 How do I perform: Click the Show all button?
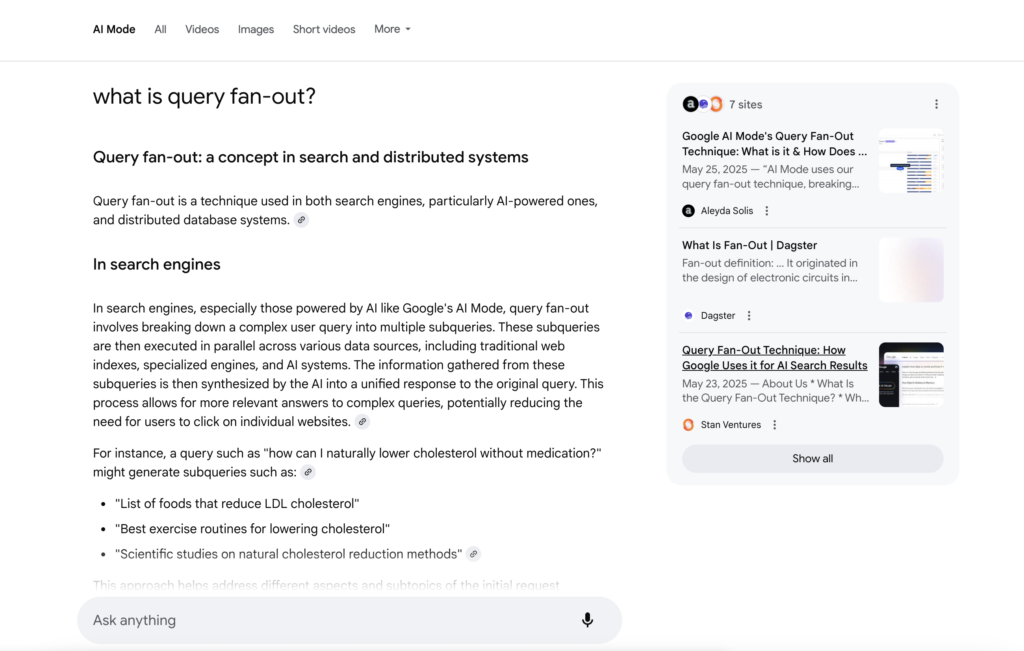click(x=812, y=458)
